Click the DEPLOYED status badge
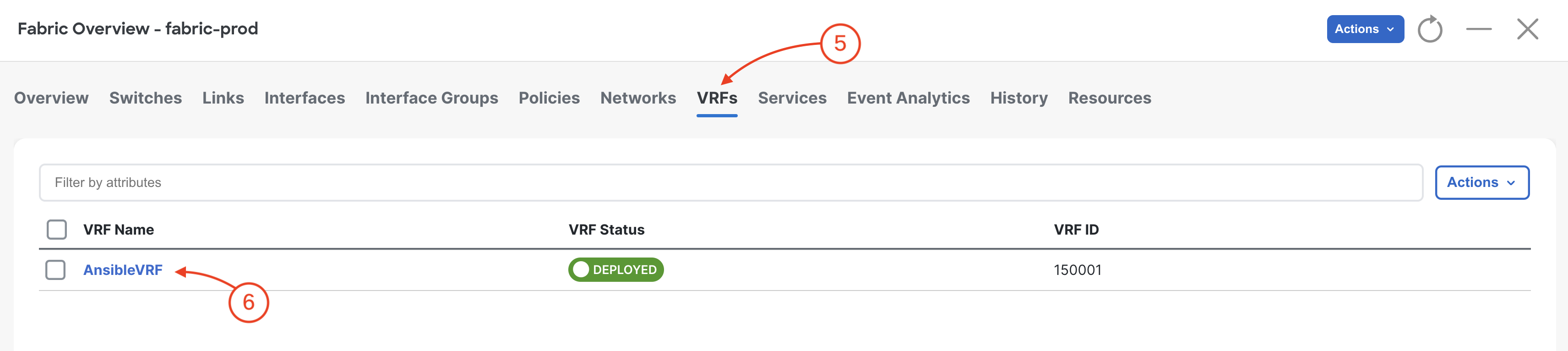 [615, 270]
